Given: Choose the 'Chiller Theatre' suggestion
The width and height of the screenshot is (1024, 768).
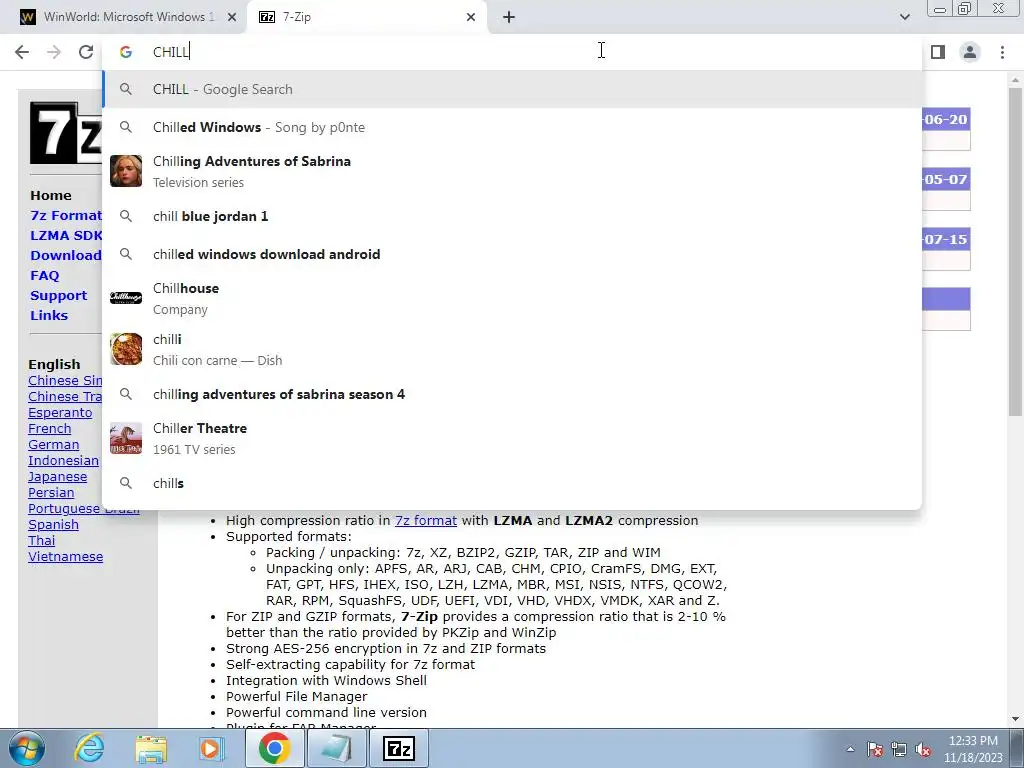Looking at the screenshot, I should 512,438.
